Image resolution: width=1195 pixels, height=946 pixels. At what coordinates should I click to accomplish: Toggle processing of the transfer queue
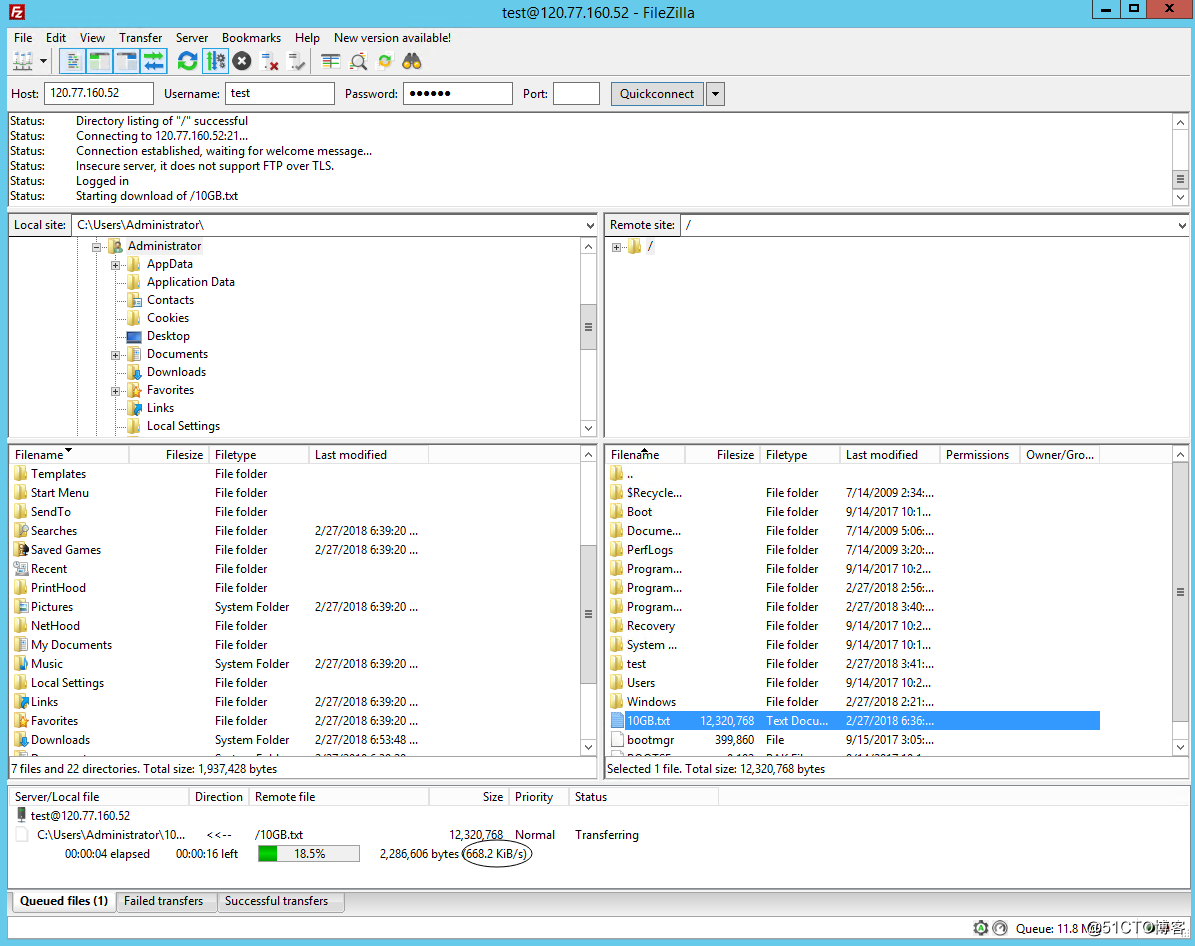216,61
